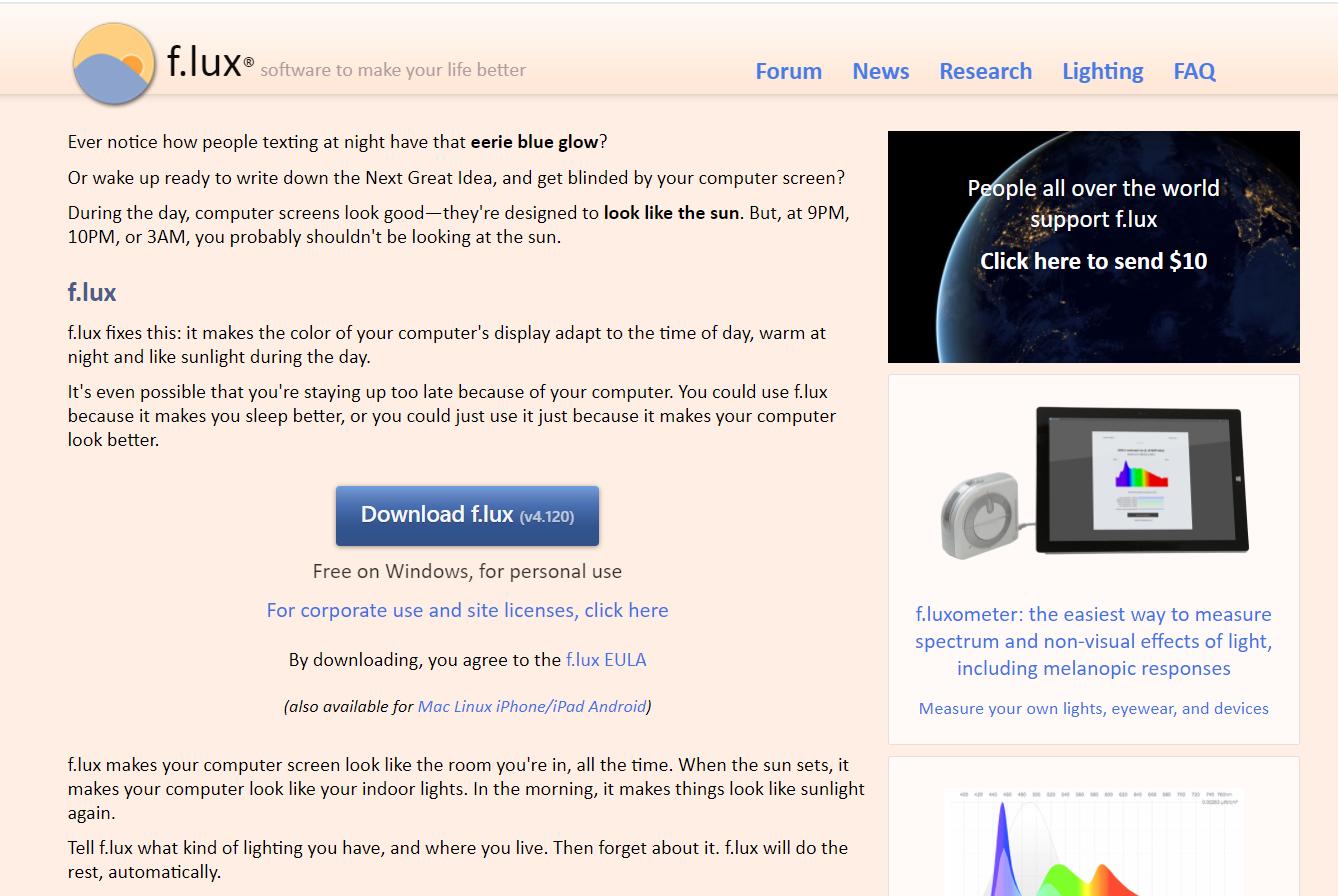Screen dimensions: 1338x896
Task: Open the FAQ page
Action: pos(1194,71)
